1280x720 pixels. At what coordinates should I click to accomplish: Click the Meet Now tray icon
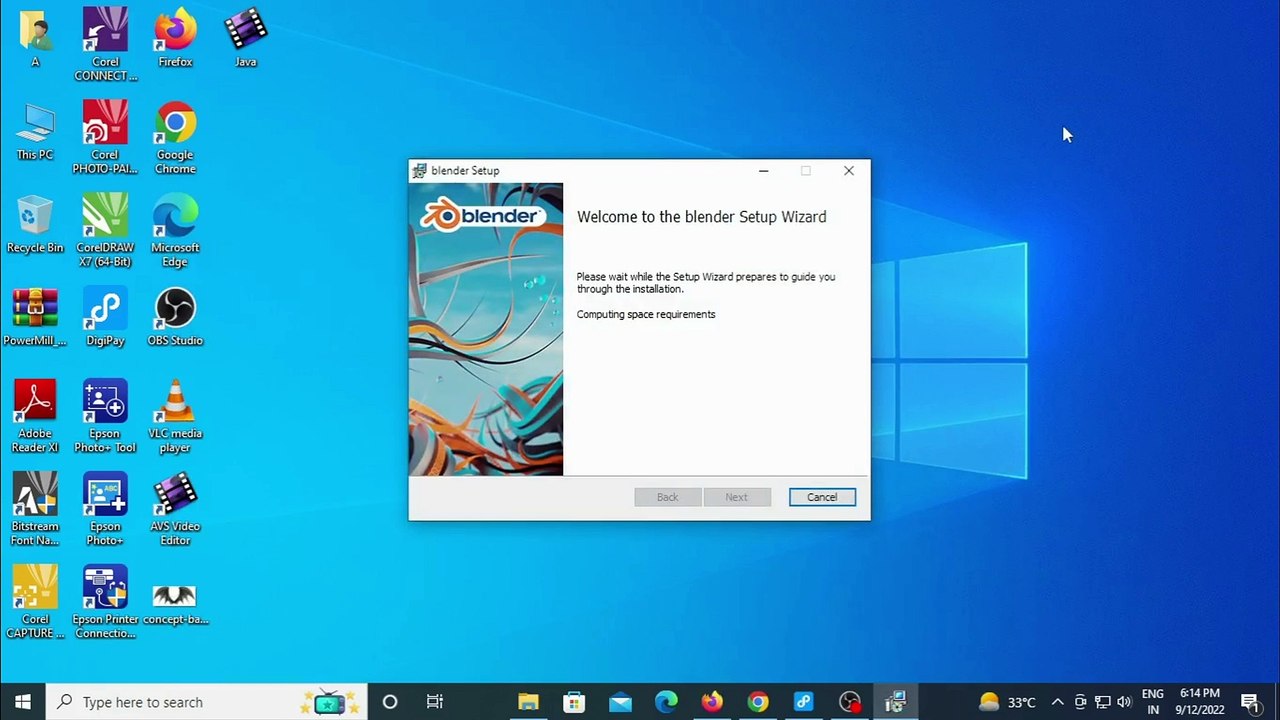click(1080, 702)
